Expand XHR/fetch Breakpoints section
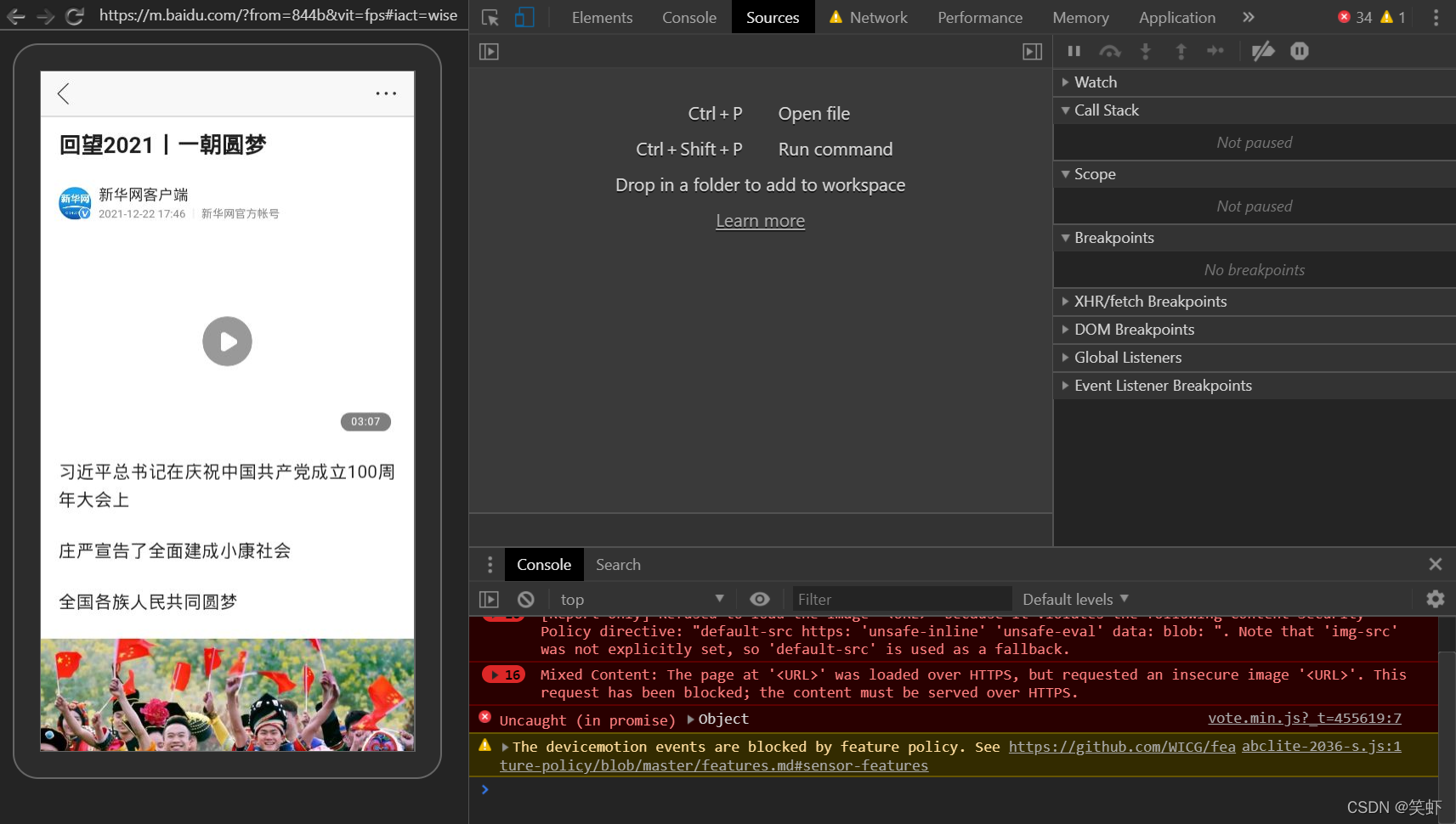The image size is (1456, 824). coord(1255,302)
